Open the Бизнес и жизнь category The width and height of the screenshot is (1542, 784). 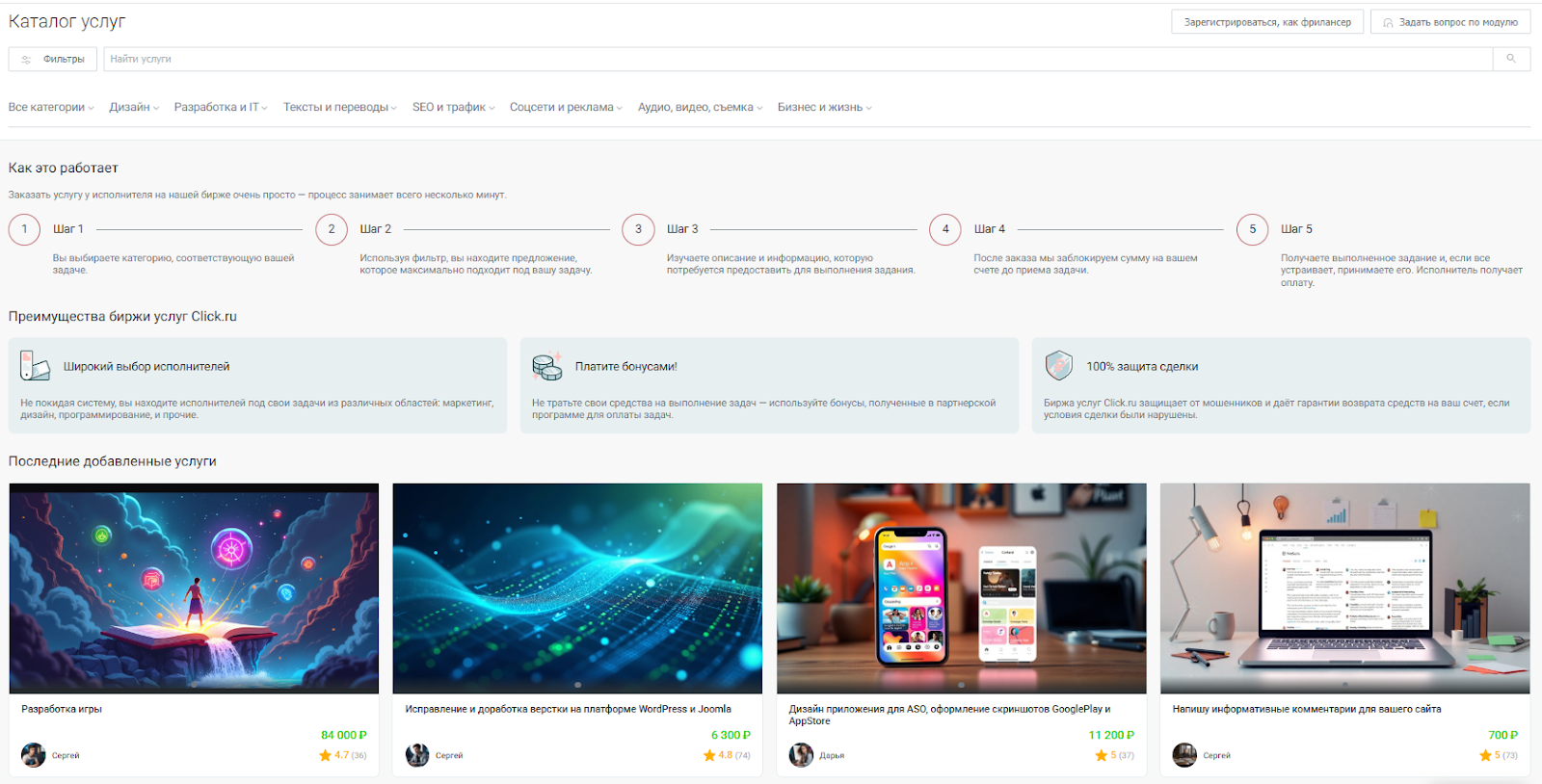824,108
